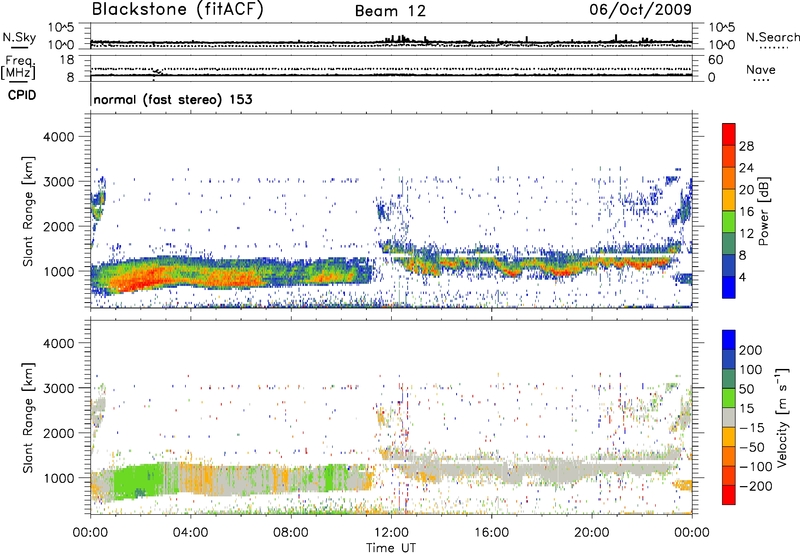The width and height of the screenshot is (800, 554).
Task: Select the '200' Velocity colorbar tick label
Action: (751, 350)
